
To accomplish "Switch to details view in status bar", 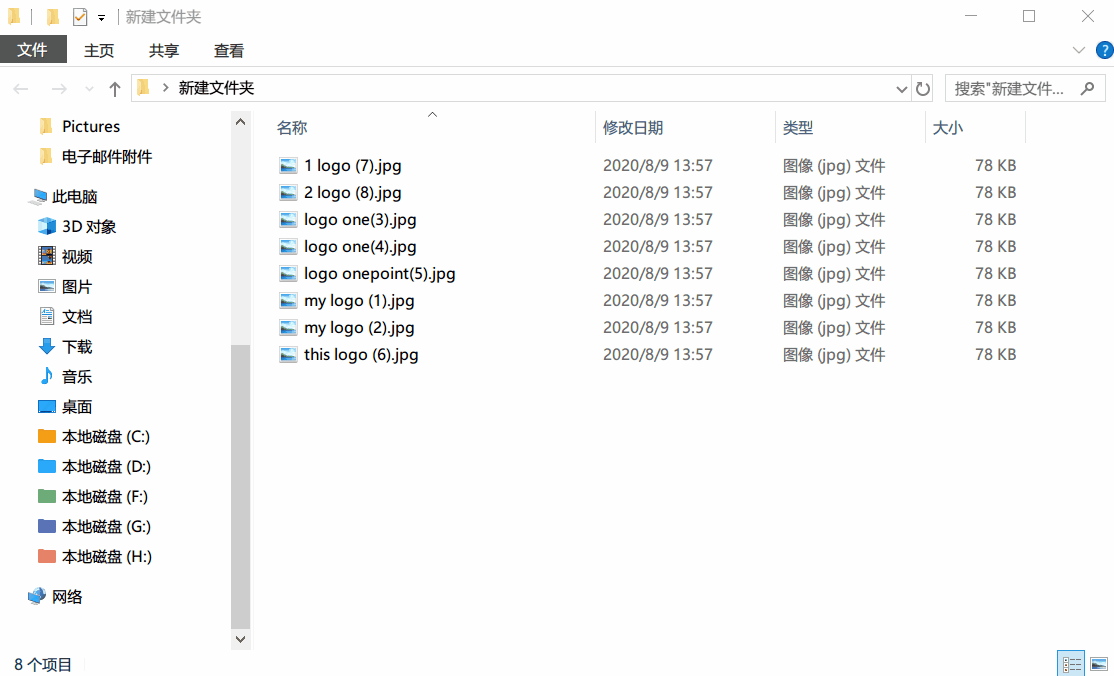I will tap(1071, 663).
